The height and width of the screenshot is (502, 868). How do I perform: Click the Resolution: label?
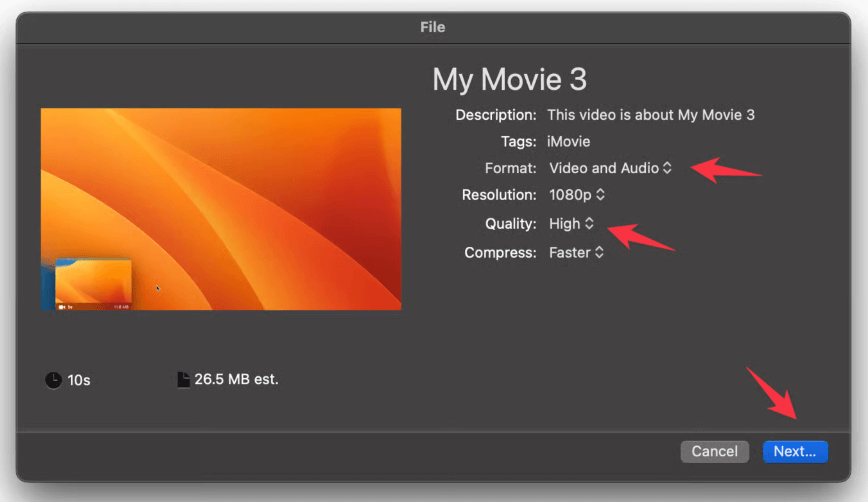pos(499,195)
